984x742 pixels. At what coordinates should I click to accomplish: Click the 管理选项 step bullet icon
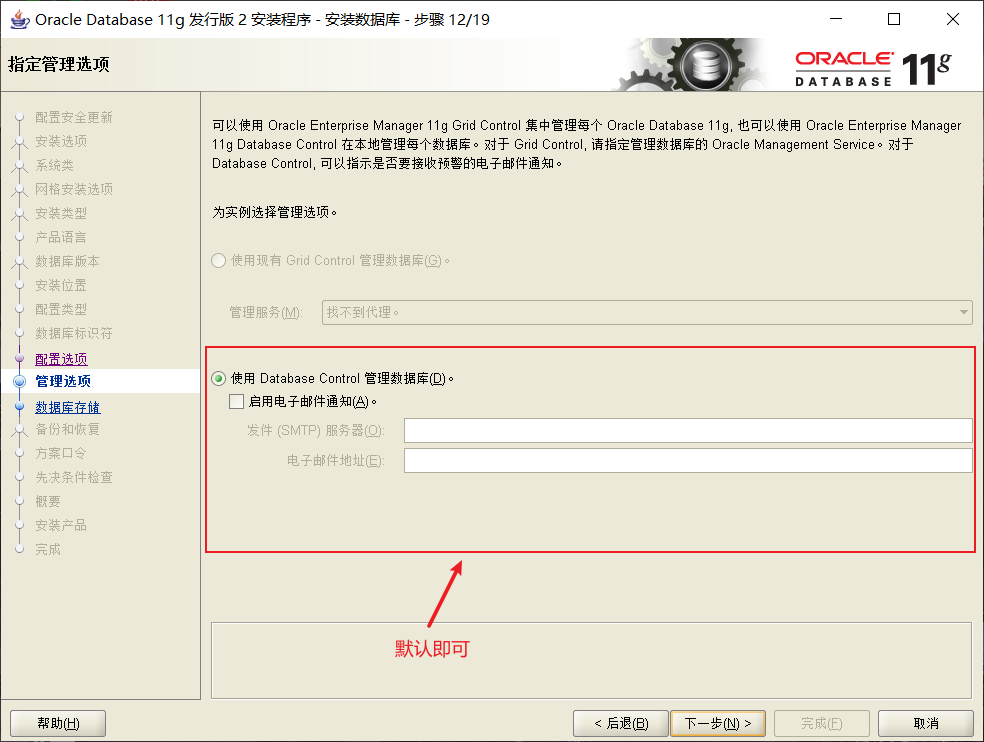tap(19, 381)
